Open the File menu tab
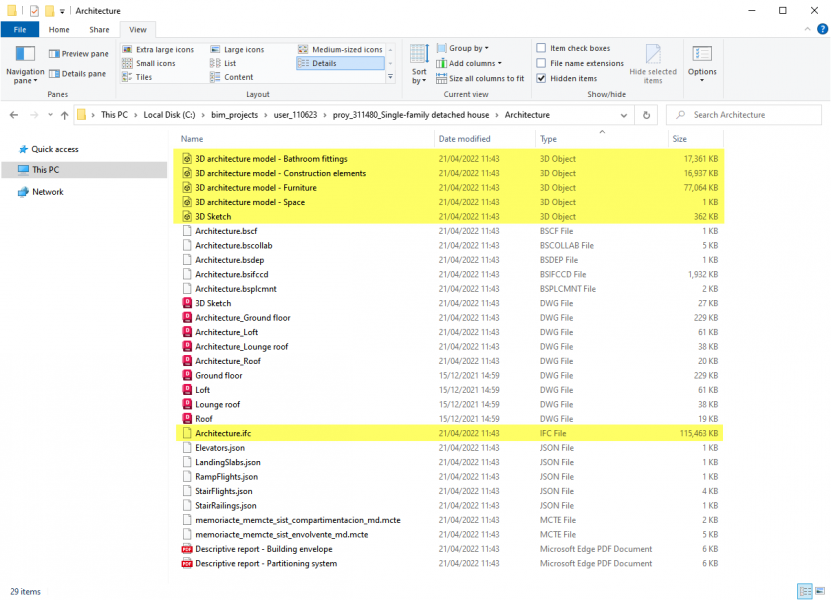The image size is (831, 600). (19, 30)
